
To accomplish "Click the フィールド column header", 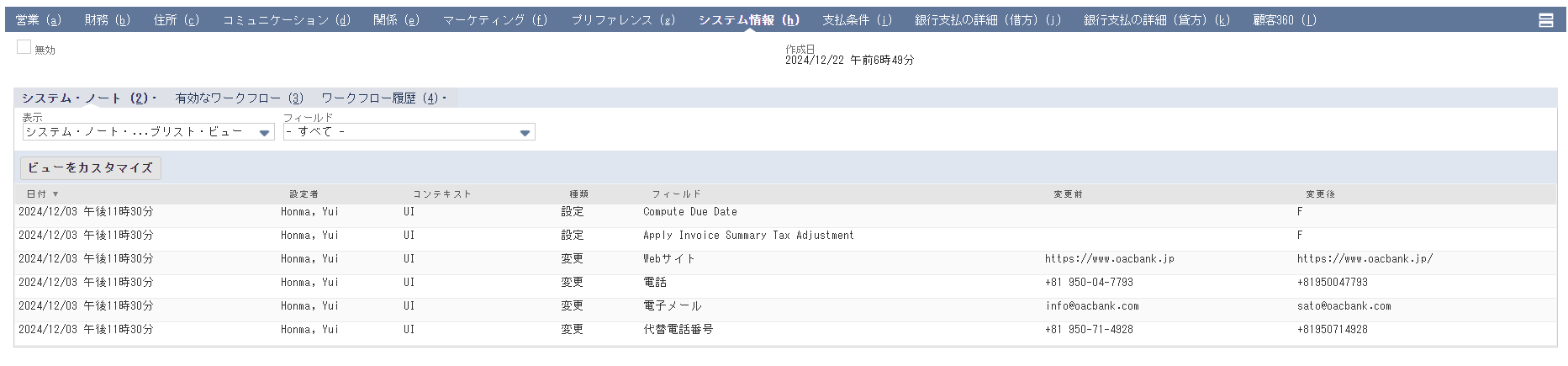I will pyautogui.click(x=676, y=194).
